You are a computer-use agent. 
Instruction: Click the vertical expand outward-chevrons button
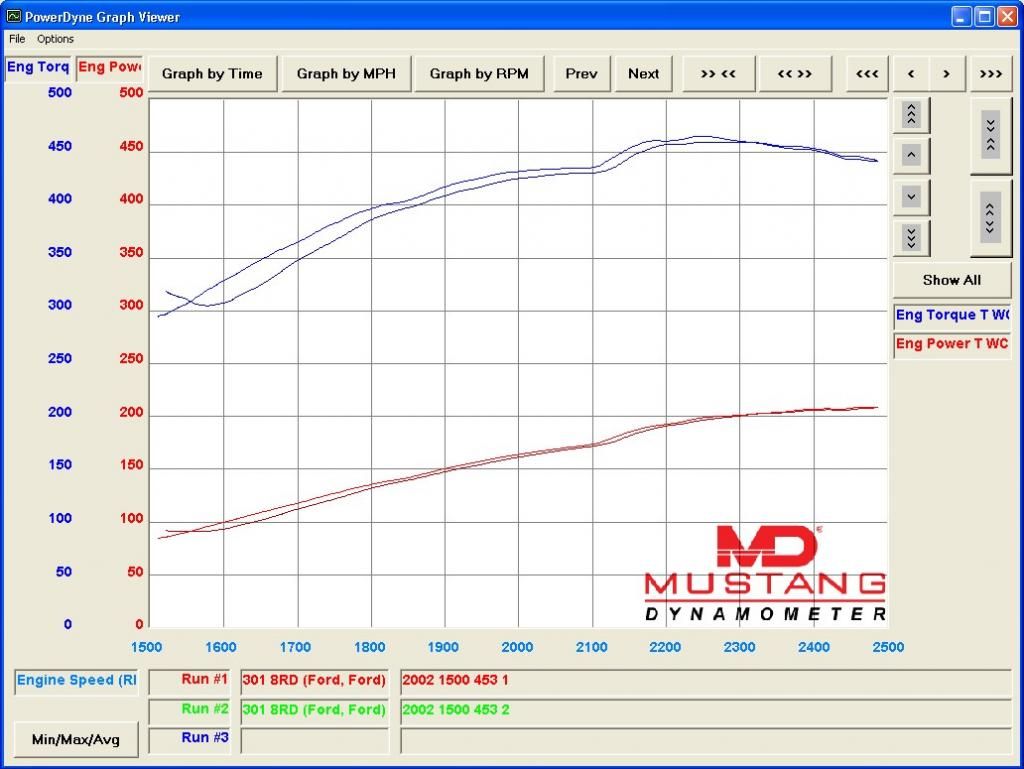click(990, 218)
